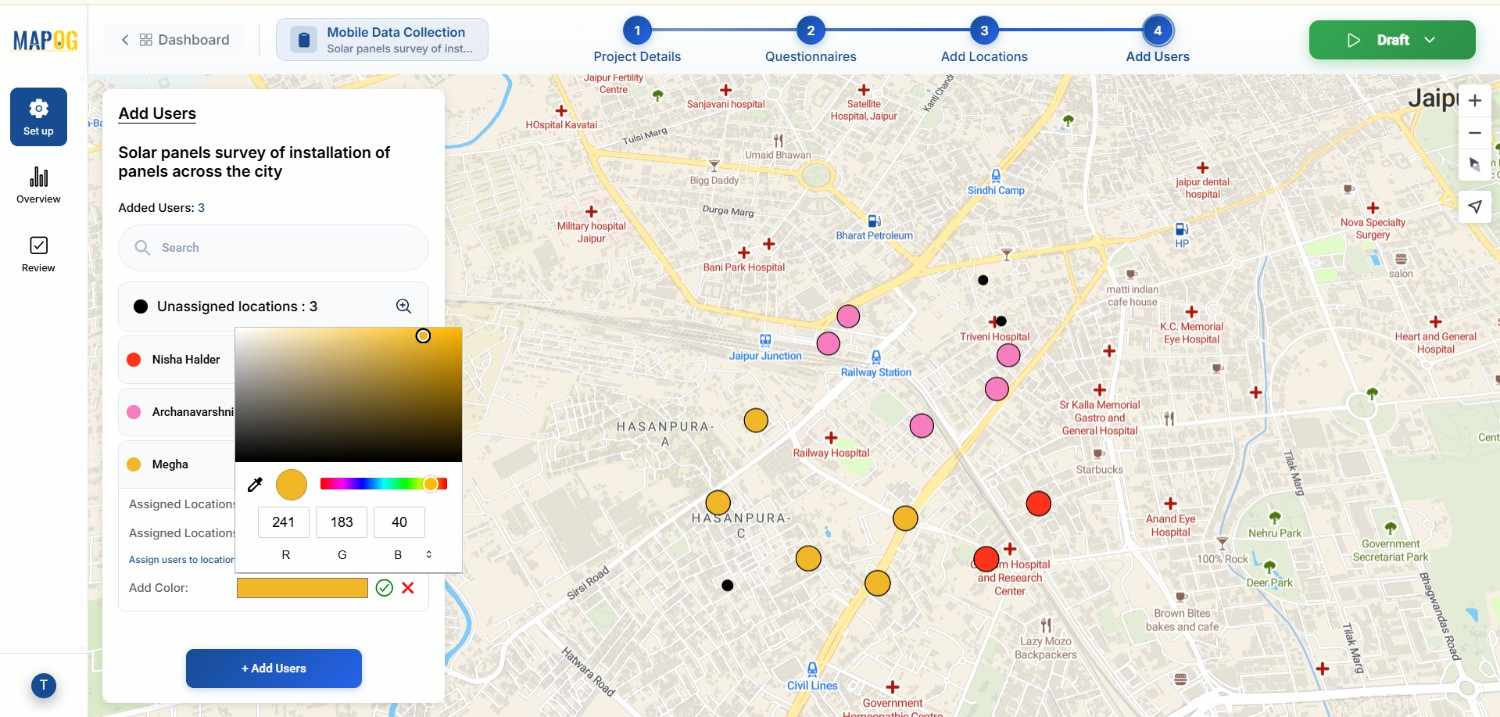Go to the Review section

[39, 254]
